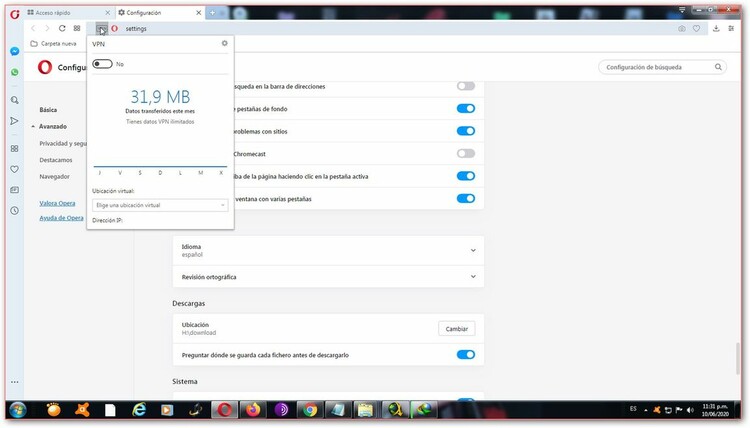Viewport: 750px width, 428px height.
Task: Open bookmarks via sidebar heart icon
Action: (15, 169)
